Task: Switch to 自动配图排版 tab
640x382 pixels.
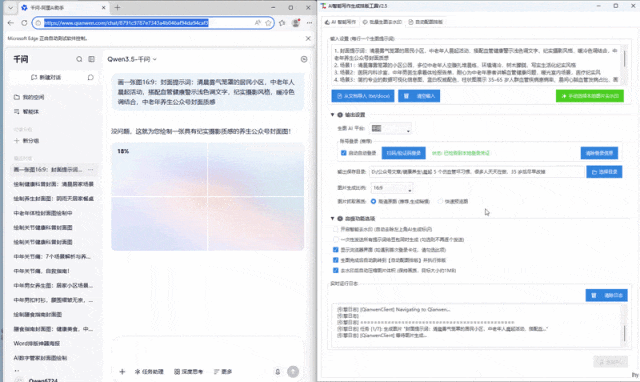Action: (x=425, y=22)
